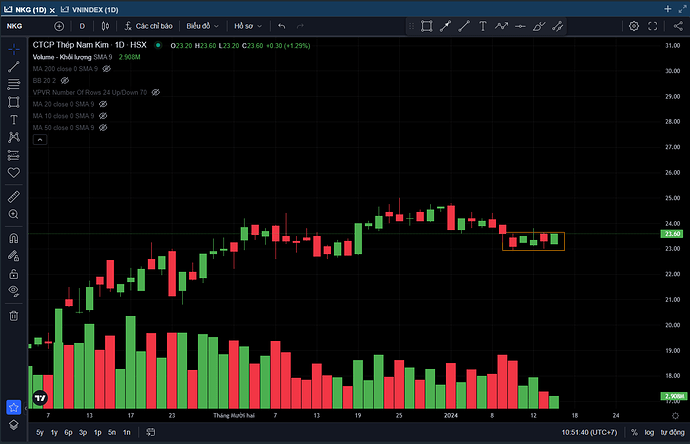Select the geometric shapes tool in the left sidebar
Screen dimensions: 690x444
[x=14, y=102]
